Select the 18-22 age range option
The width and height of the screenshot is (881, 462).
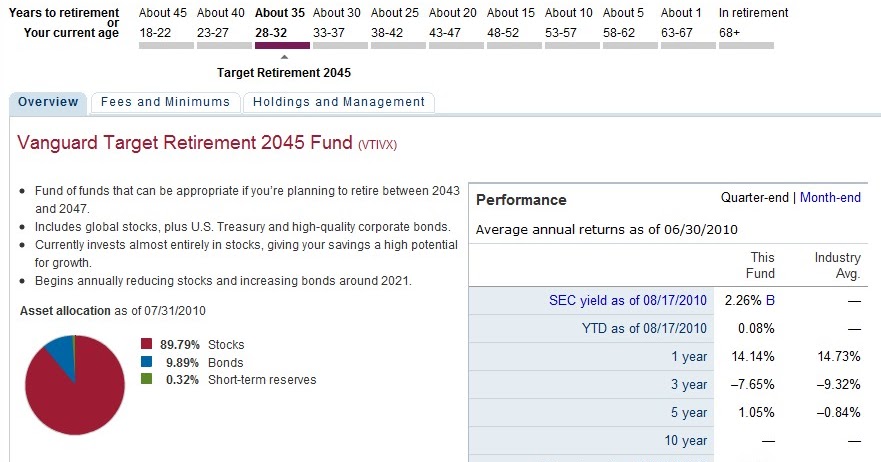tap(166, 26)
